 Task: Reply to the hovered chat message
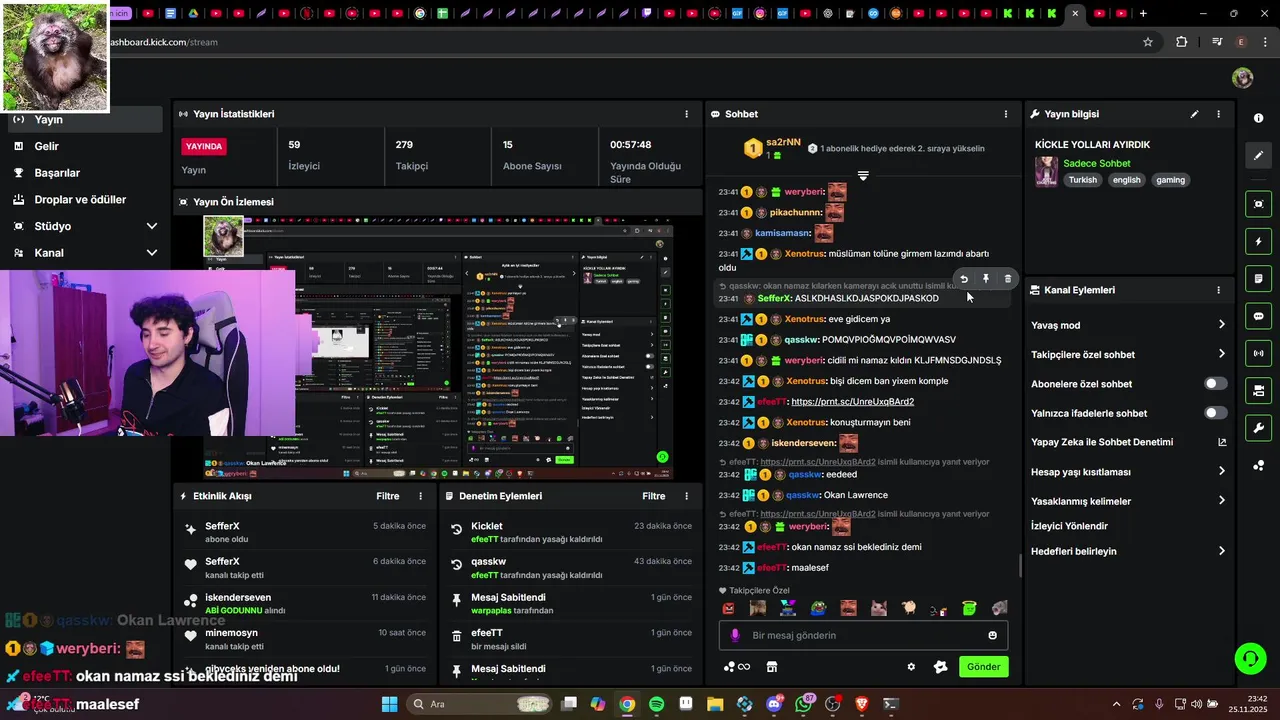(963, 279)
